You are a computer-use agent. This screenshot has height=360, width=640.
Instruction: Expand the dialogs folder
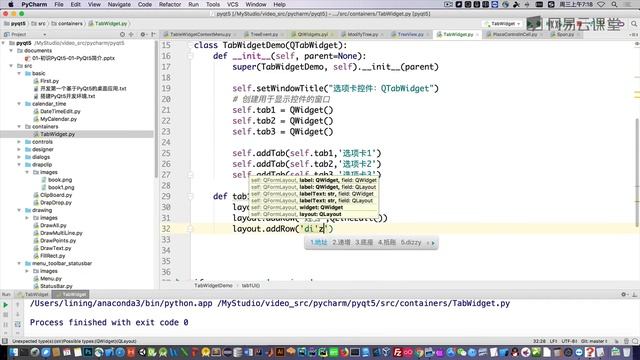(19, 157)
